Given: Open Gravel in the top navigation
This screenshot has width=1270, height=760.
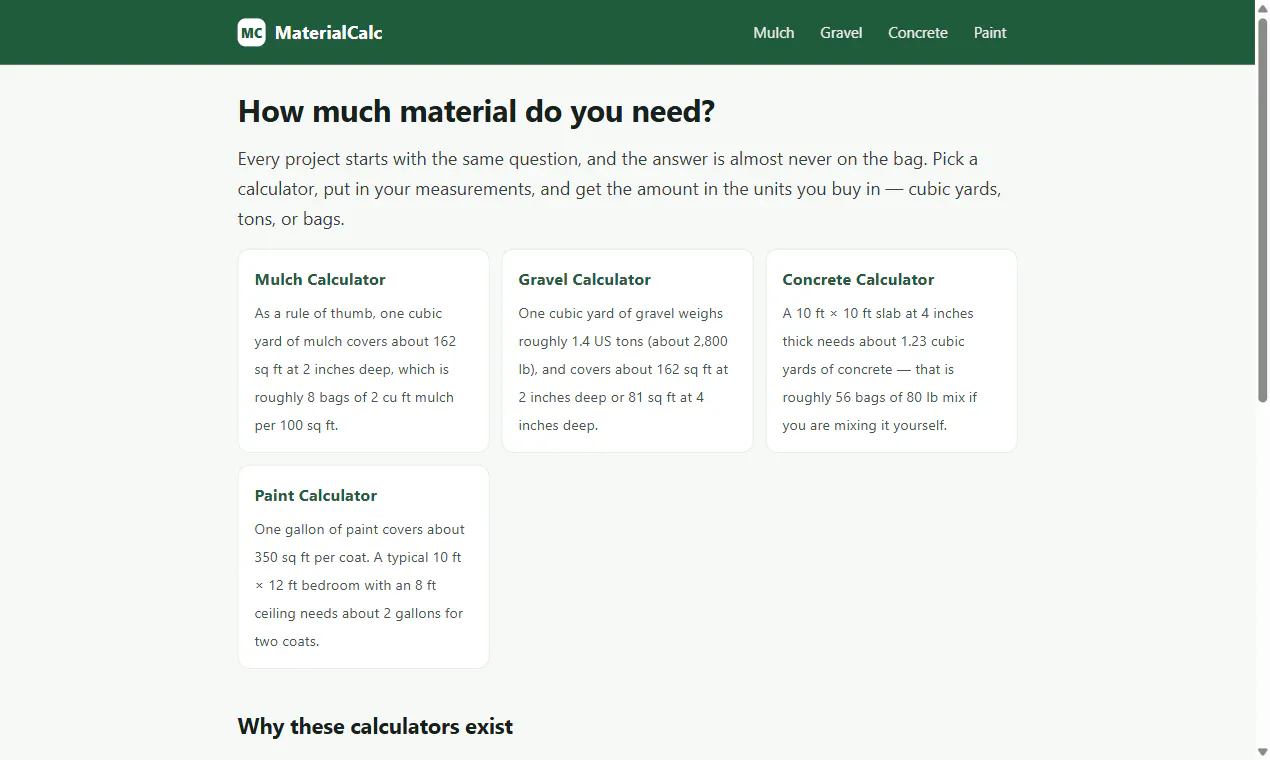Looking at the screenshot, I should 841,33.
